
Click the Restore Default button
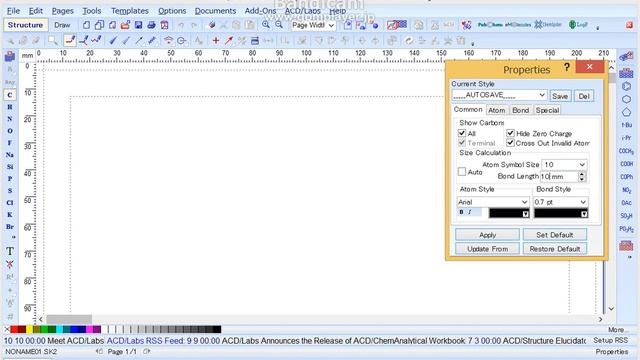[x=555, y=249]
